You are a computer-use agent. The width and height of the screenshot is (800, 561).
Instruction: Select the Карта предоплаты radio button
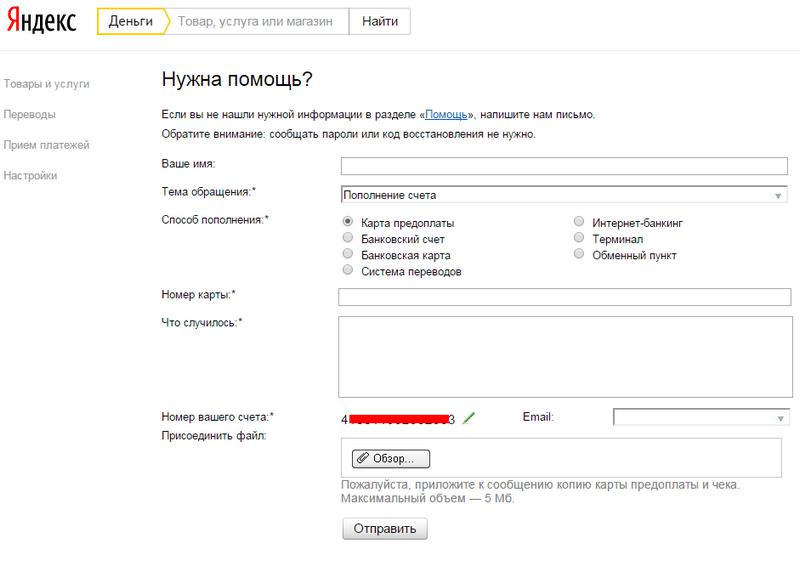pos(347,221)
